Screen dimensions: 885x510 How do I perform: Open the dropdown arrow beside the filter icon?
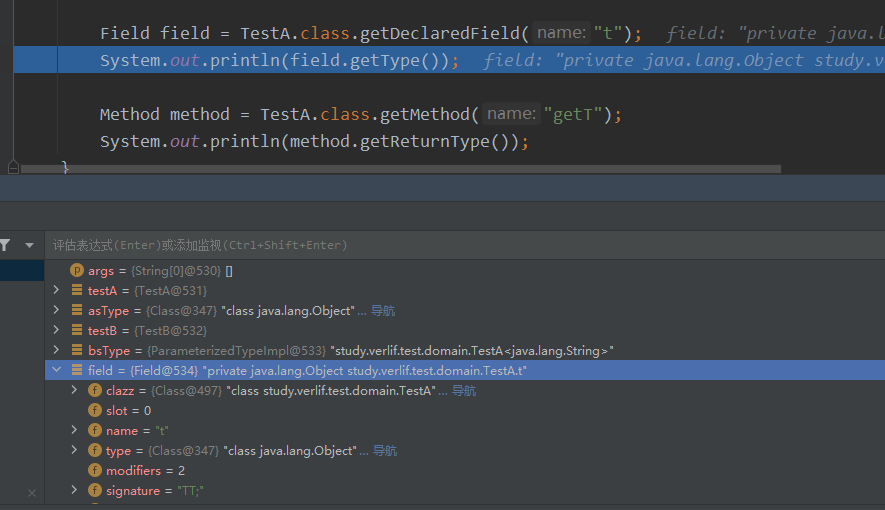(29, 245)
